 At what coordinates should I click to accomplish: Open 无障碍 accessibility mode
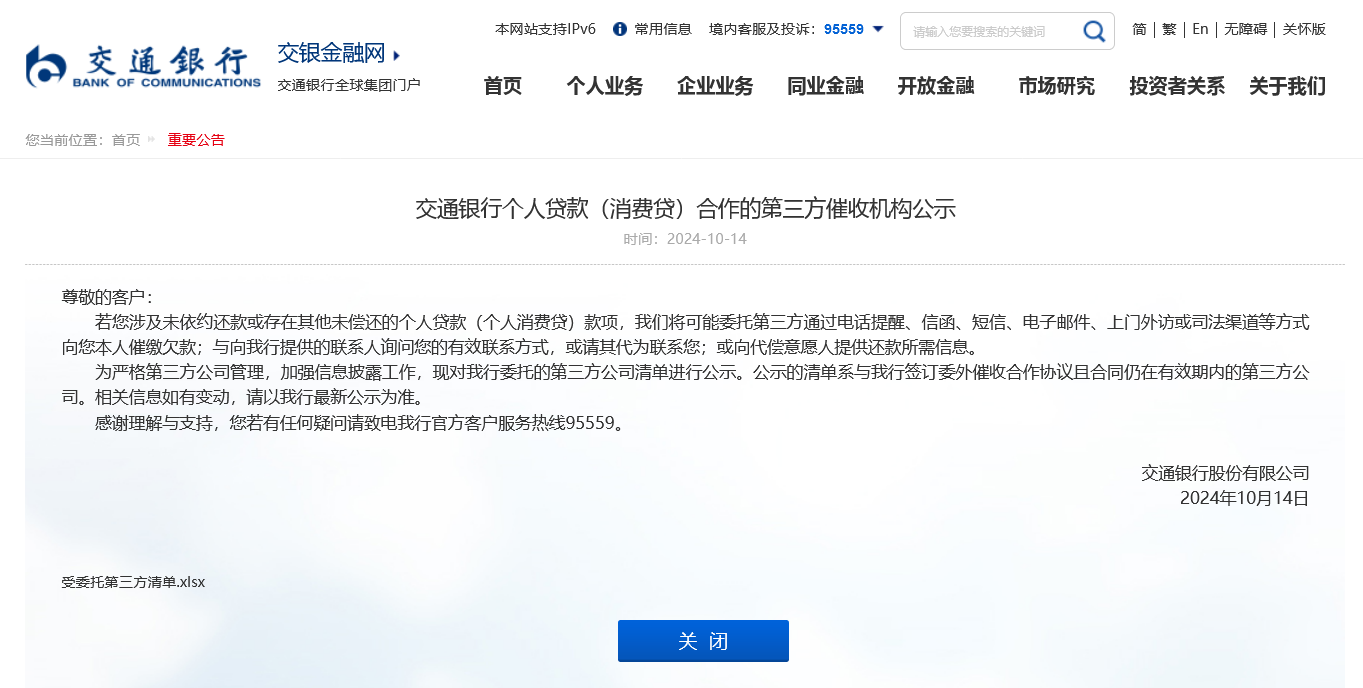click(x=1245, y=29)
